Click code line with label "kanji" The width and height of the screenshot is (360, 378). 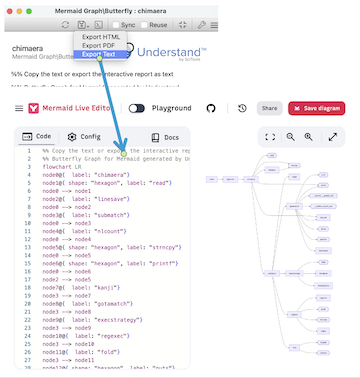pos(81,287)
